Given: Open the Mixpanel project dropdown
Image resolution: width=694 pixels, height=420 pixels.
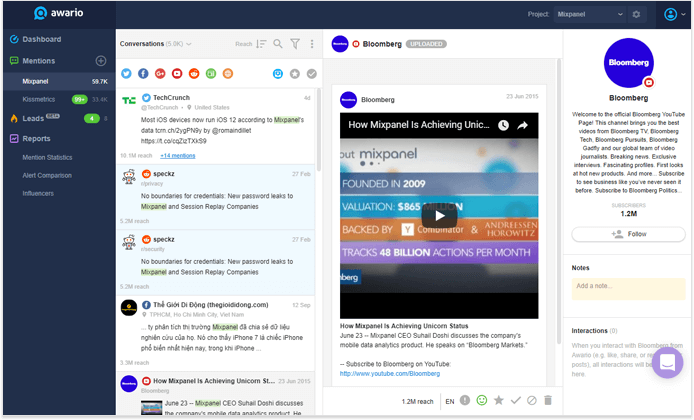Looking at the screenshot, I should [590, 14].
